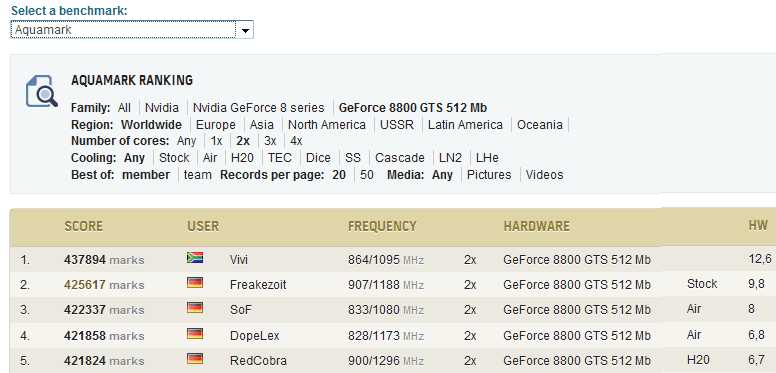Switch best of to team
The width and height of the screenshot is (776, 373).
pyautogui.click(x=197, y=175)
